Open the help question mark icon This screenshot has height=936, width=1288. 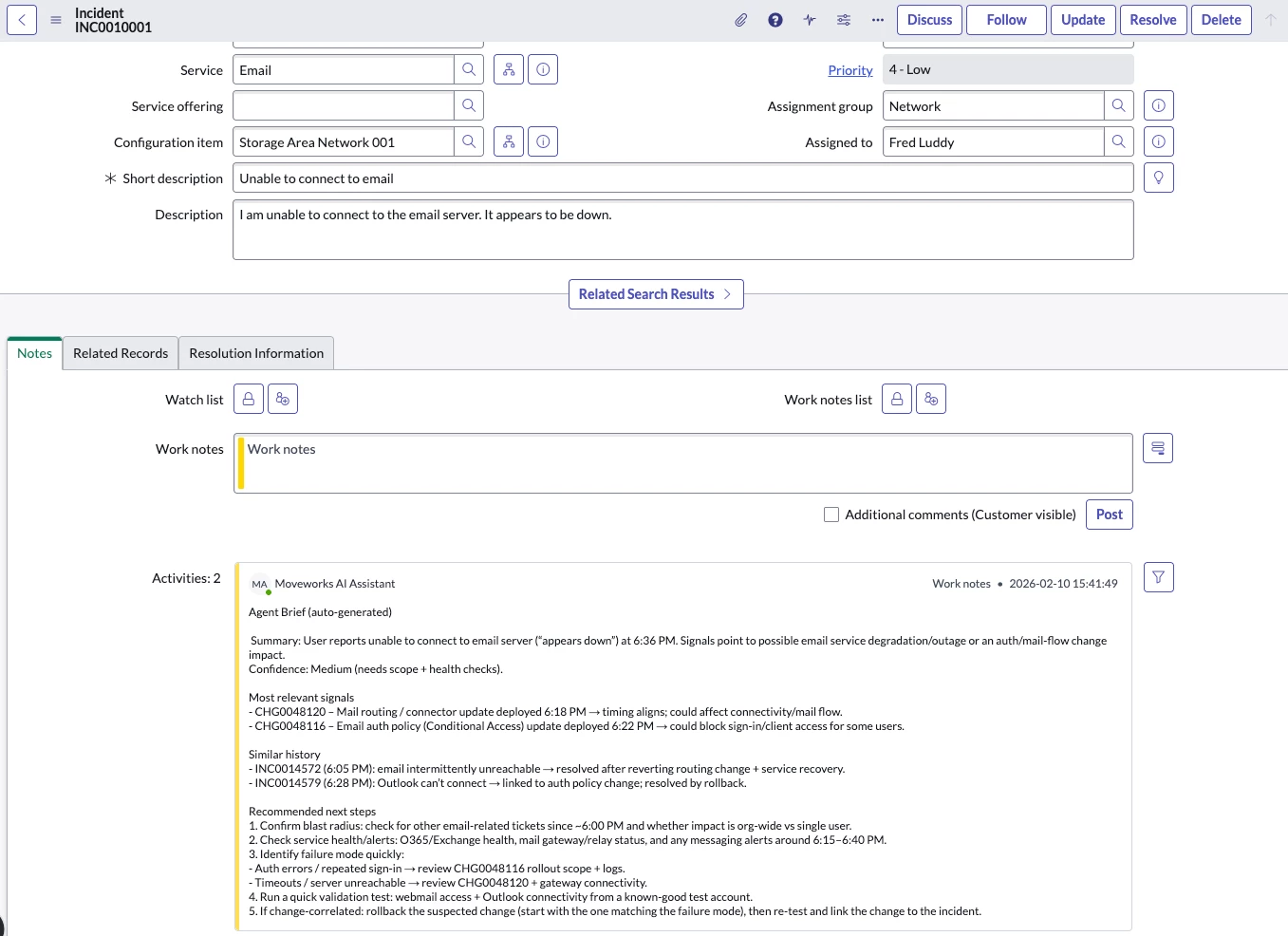[x=775, y=20]
